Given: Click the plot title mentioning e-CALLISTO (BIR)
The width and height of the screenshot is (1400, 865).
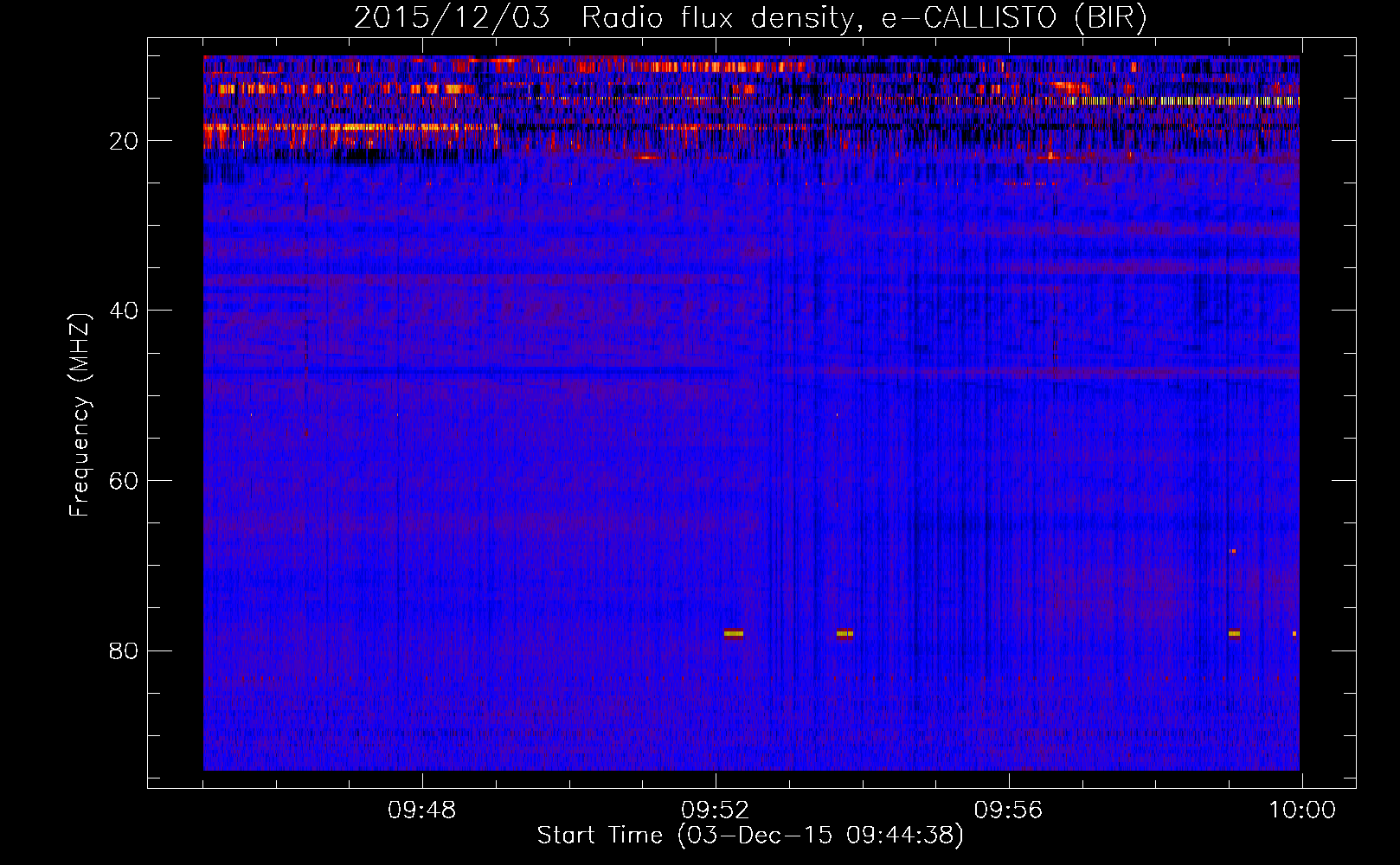Looking at the screenshot, I should click(750, 18).
